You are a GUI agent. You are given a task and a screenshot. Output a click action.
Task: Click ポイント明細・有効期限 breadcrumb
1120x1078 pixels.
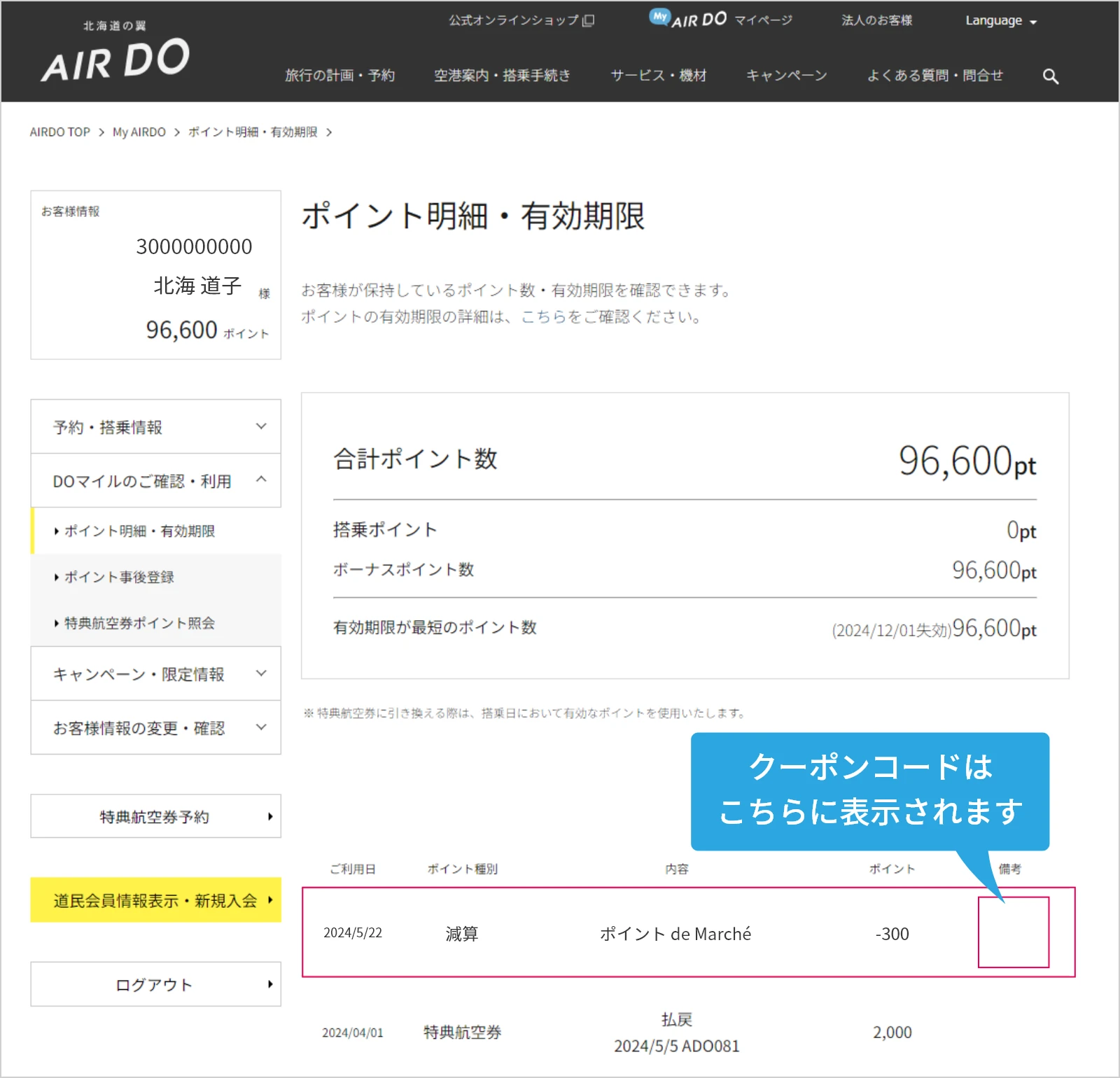pyautogui.click(x=253, y=132)
